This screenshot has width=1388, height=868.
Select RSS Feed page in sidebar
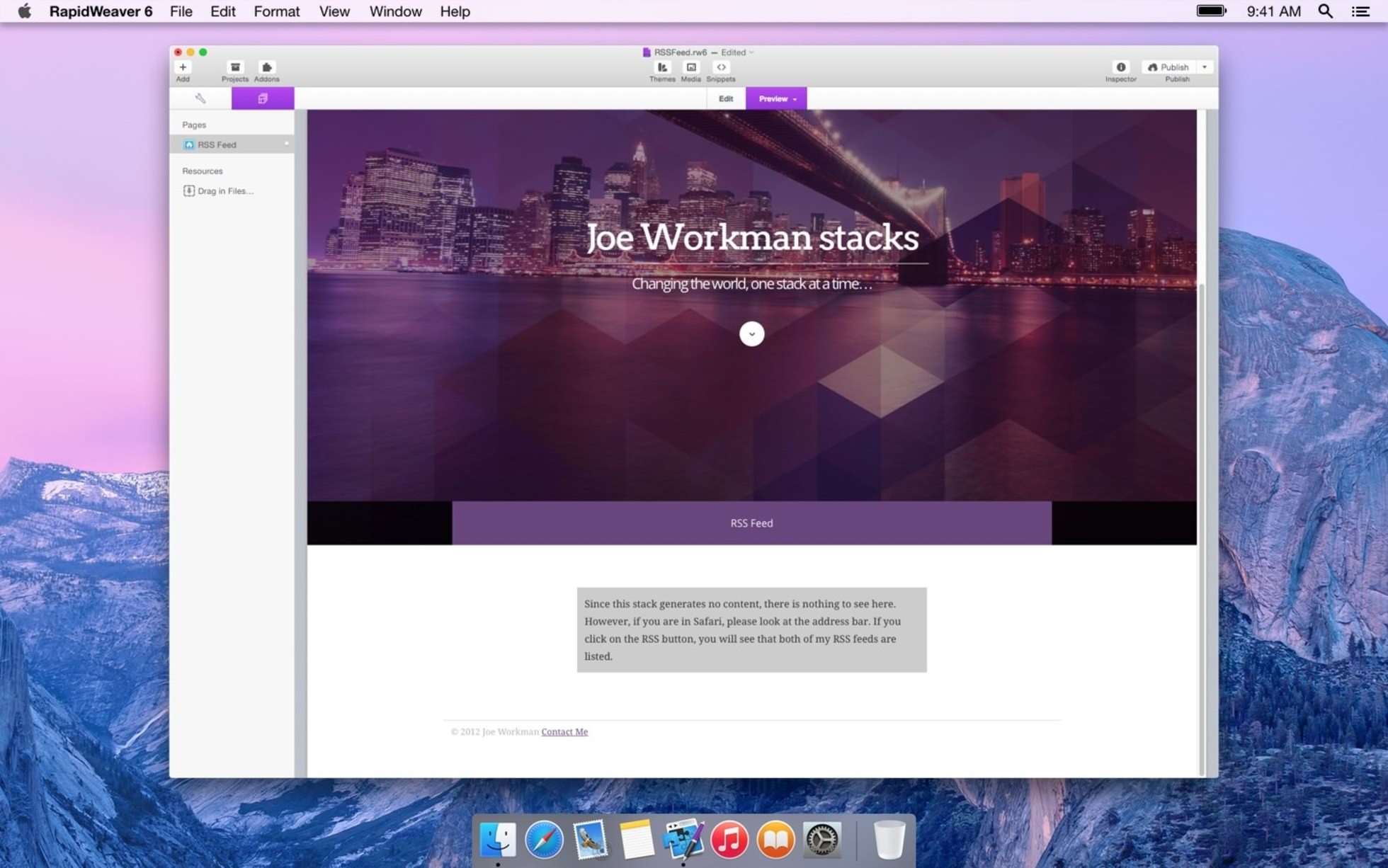pos(232,144)
